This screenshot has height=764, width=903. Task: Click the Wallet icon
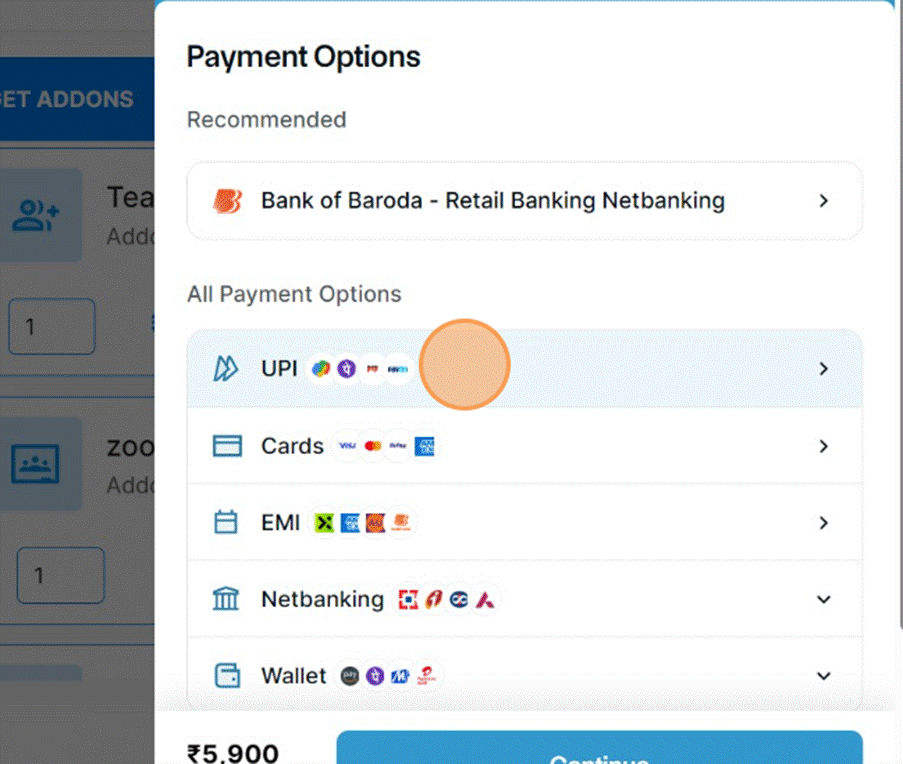[x=227, y=676]
